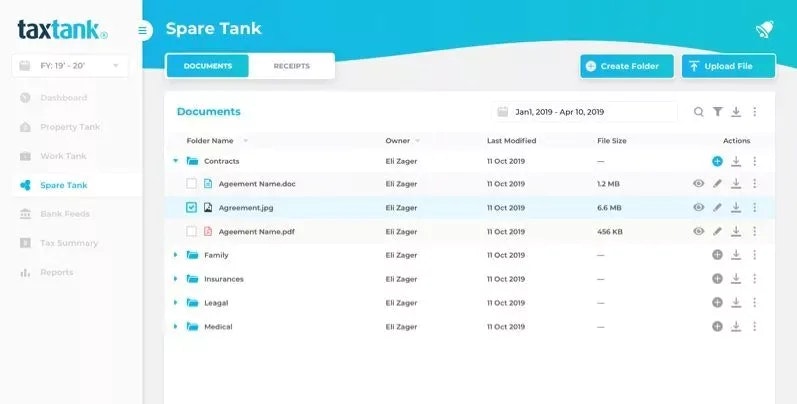797x404 pixels.
Task: Add file to Leagal folder
Action: 717,302
